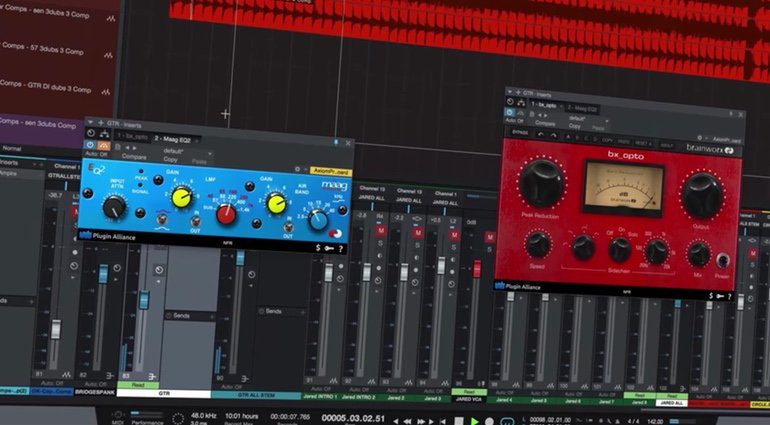Screen dimensions: 770x425
Task: Click Compare in the bx_opto window
Action: coord(545,123)
